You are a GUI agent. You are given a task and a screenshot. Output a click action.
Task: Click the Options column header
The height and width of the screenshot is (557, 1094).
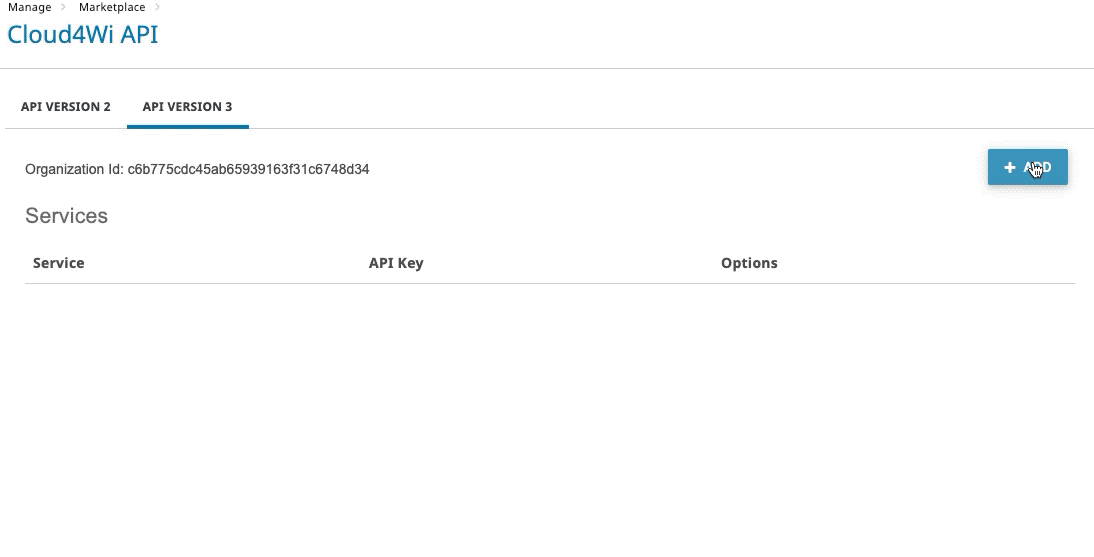(749, 263)
